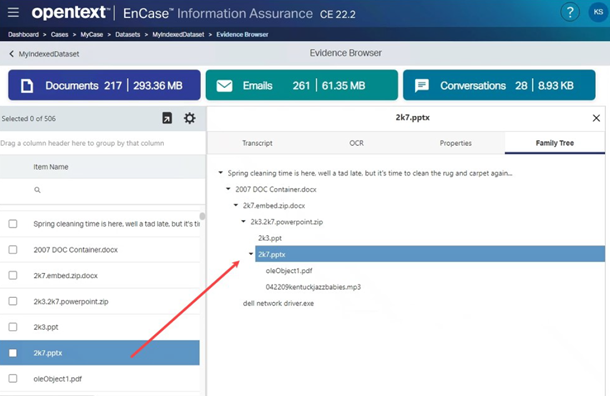Switch to the OCR tab
610x396 pixels.
(356, 143)
